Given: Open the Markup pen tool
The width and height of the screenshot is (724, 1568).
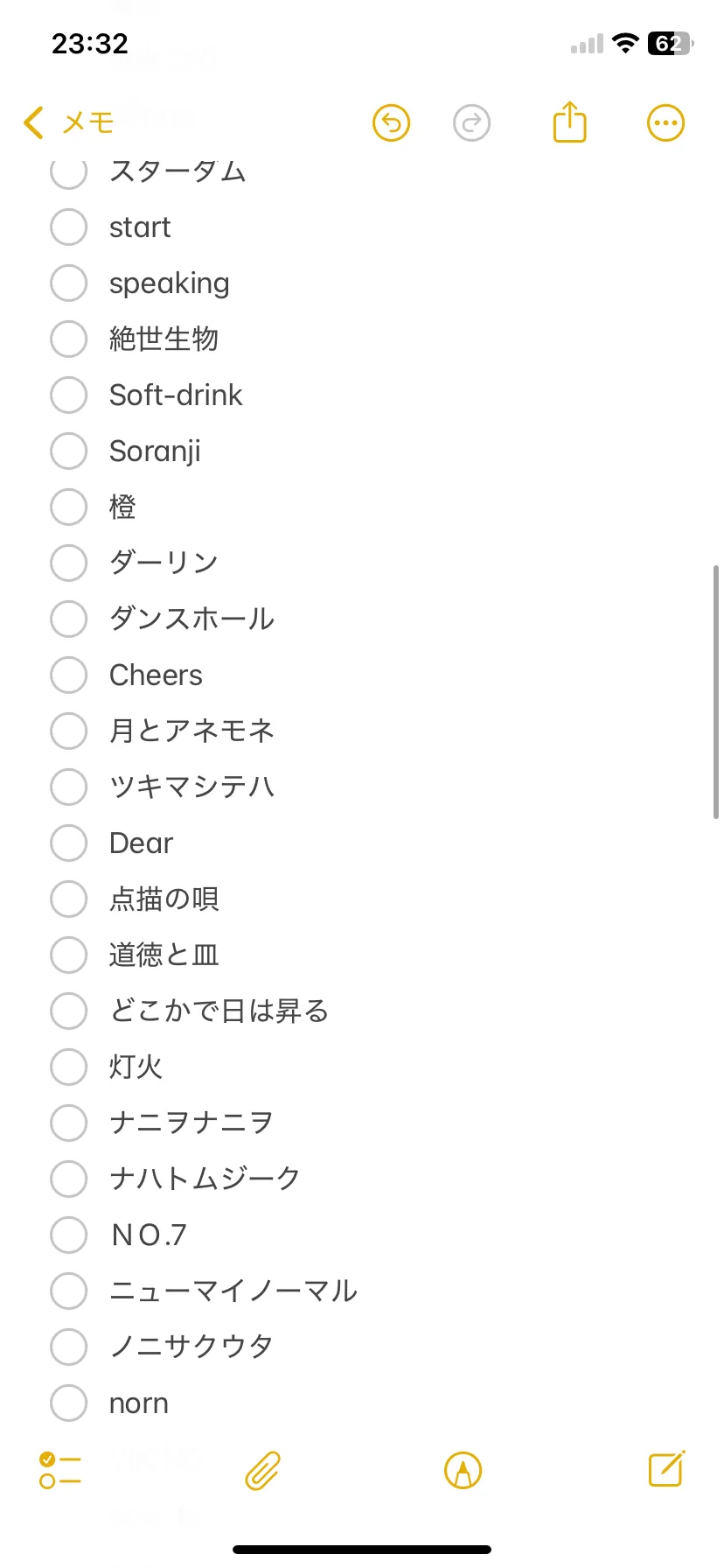Looking at the screenshot, I should 463,1470.
